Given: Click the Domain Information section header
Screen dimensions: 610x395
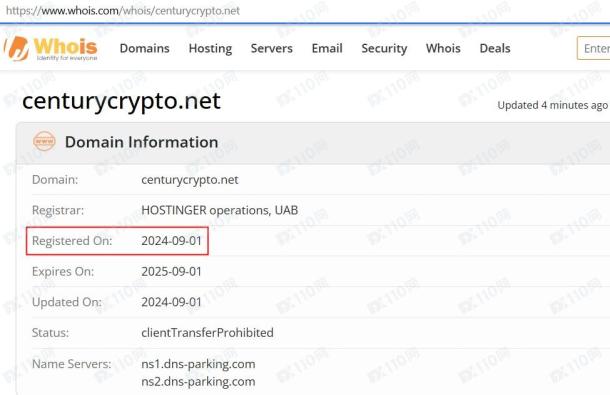Looking at the screenshot, I should point(141,142).
